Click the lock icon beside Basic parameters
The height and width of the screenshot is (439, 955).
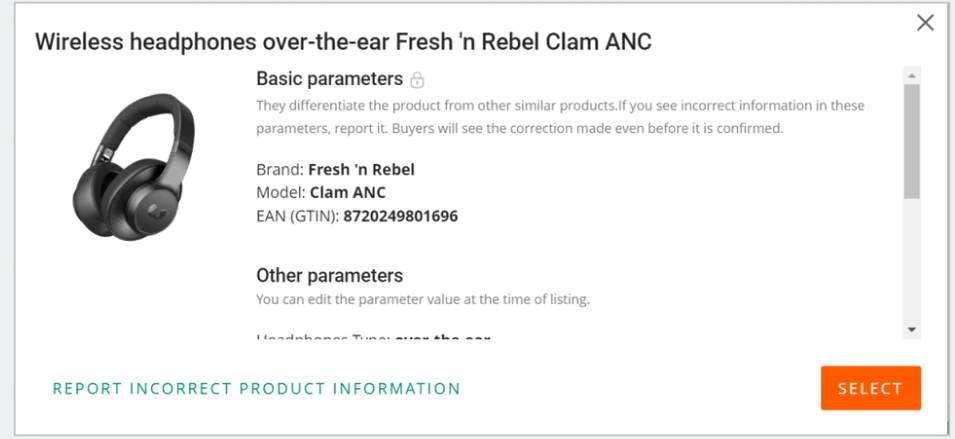tap(418, 79)
